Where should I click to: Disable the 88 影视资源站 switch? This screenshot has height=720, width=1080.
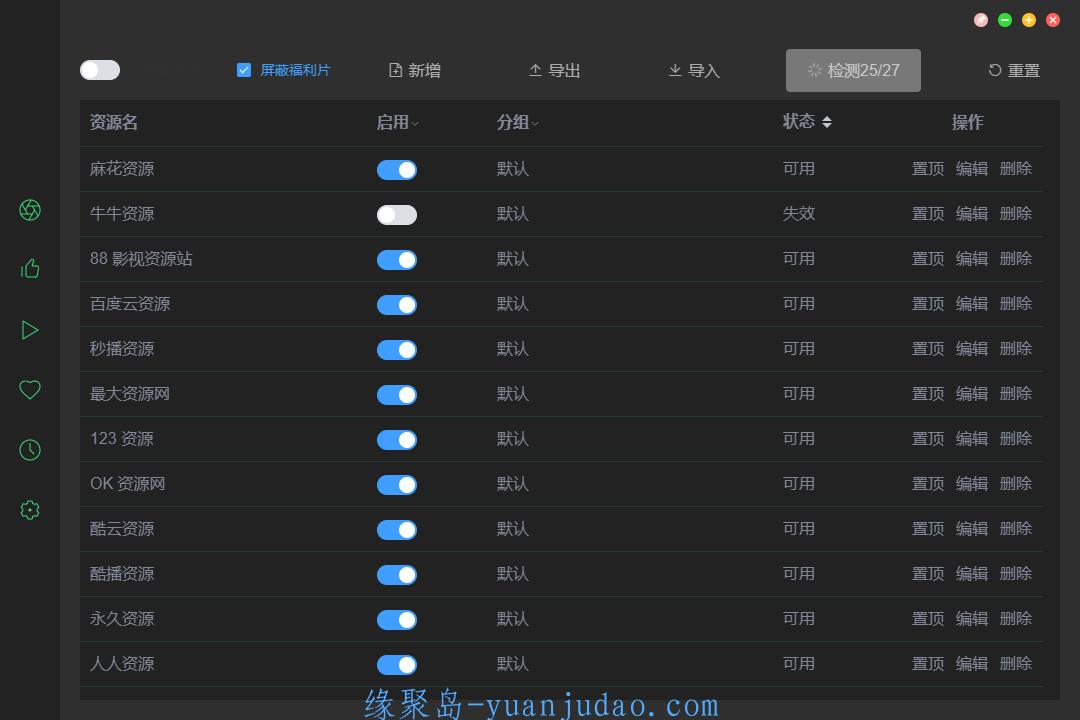click(x=397, y=260)
